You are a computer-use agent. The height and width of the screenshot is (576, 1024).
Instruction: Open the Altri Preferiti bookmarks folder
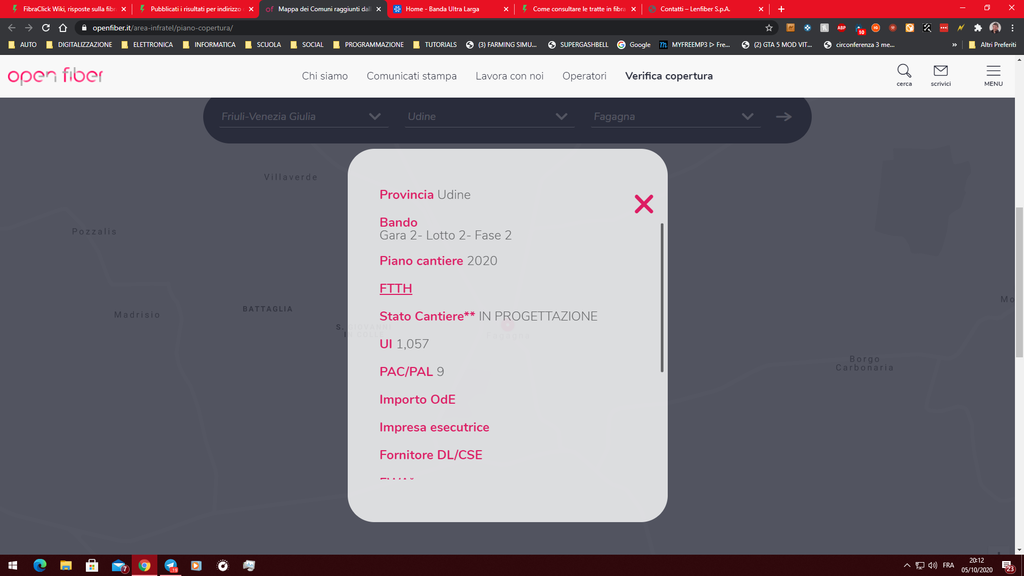[992, 45]
